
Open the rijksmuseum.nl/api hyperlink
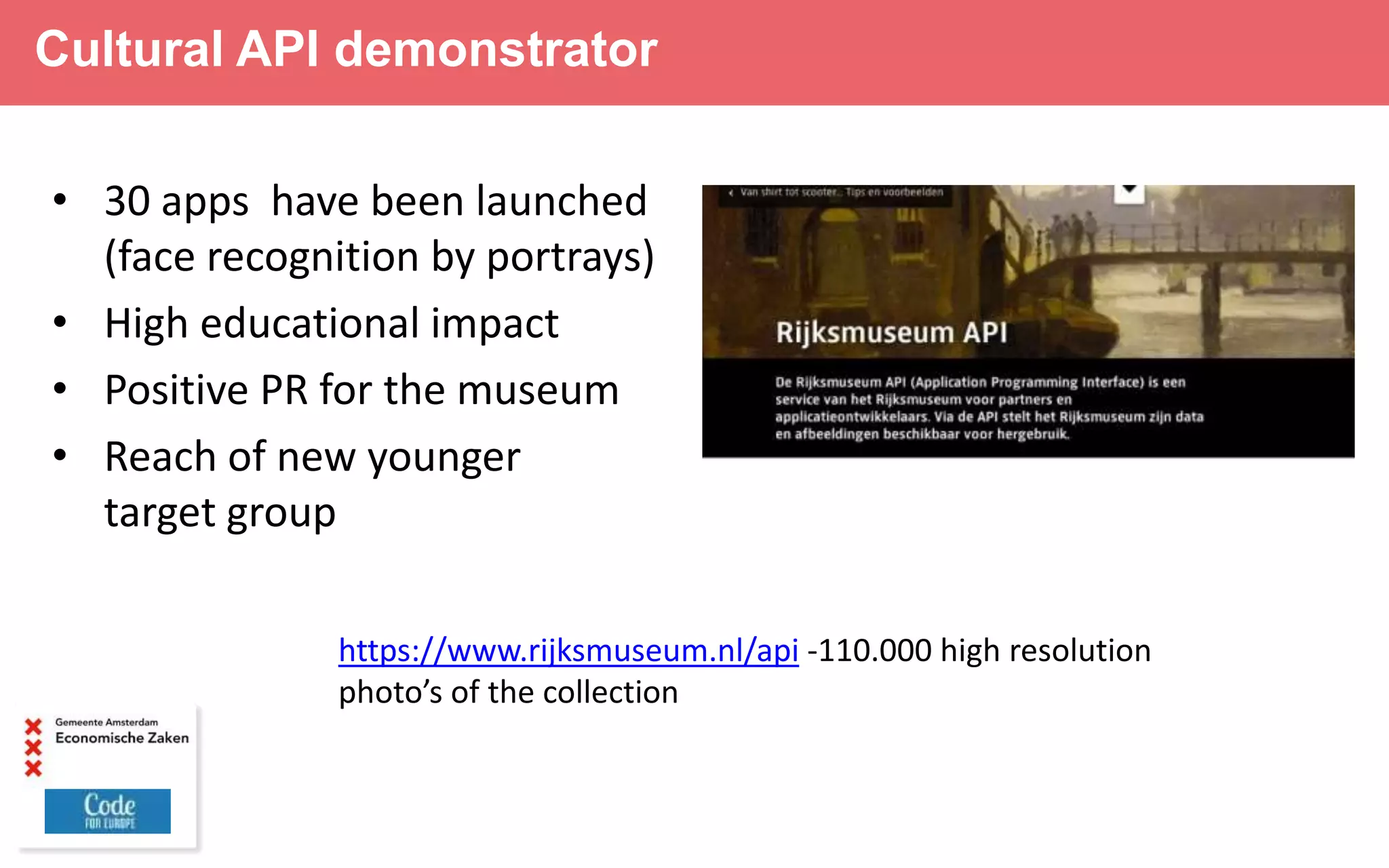pyautogui.click(x=568, y=650)
